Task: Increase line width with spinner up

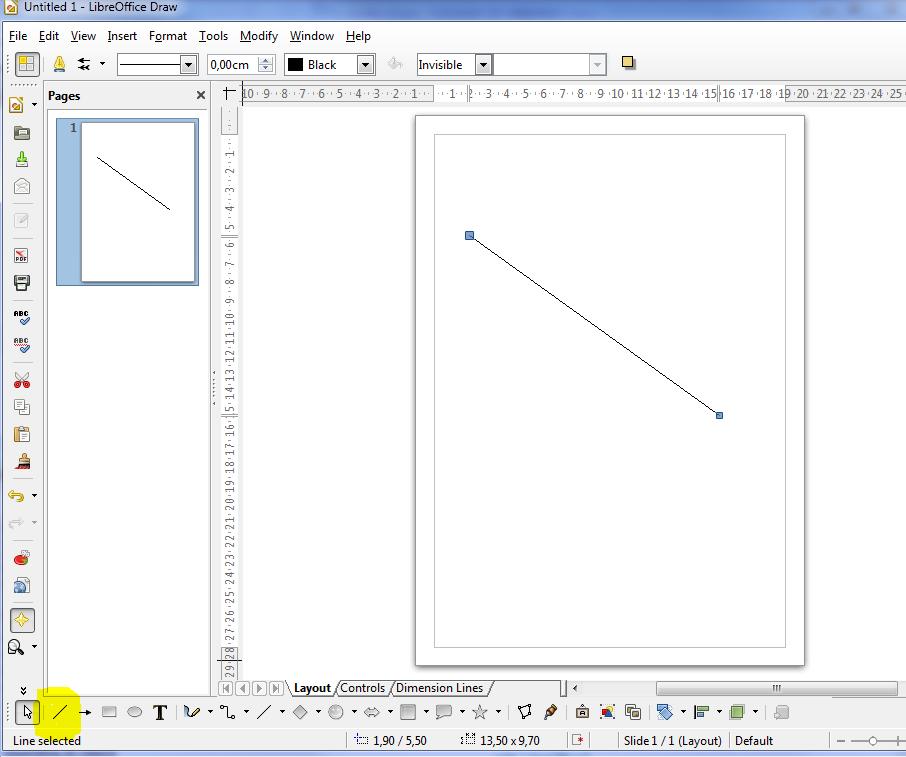Action: [x=265, y=60]
